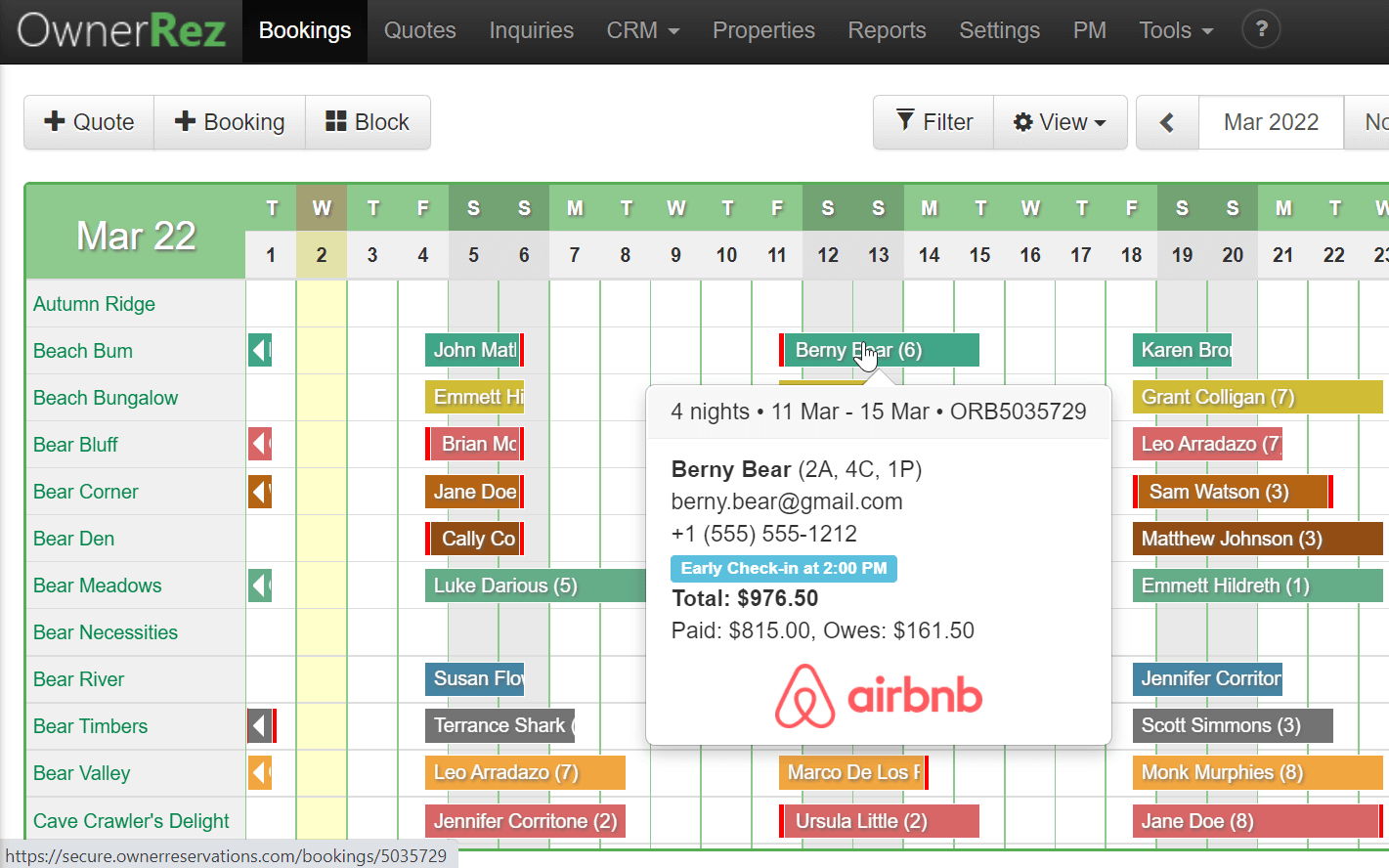Click the help question mark icon
This screenshot has width=1389, height=868.
(x=1261, y=30)
